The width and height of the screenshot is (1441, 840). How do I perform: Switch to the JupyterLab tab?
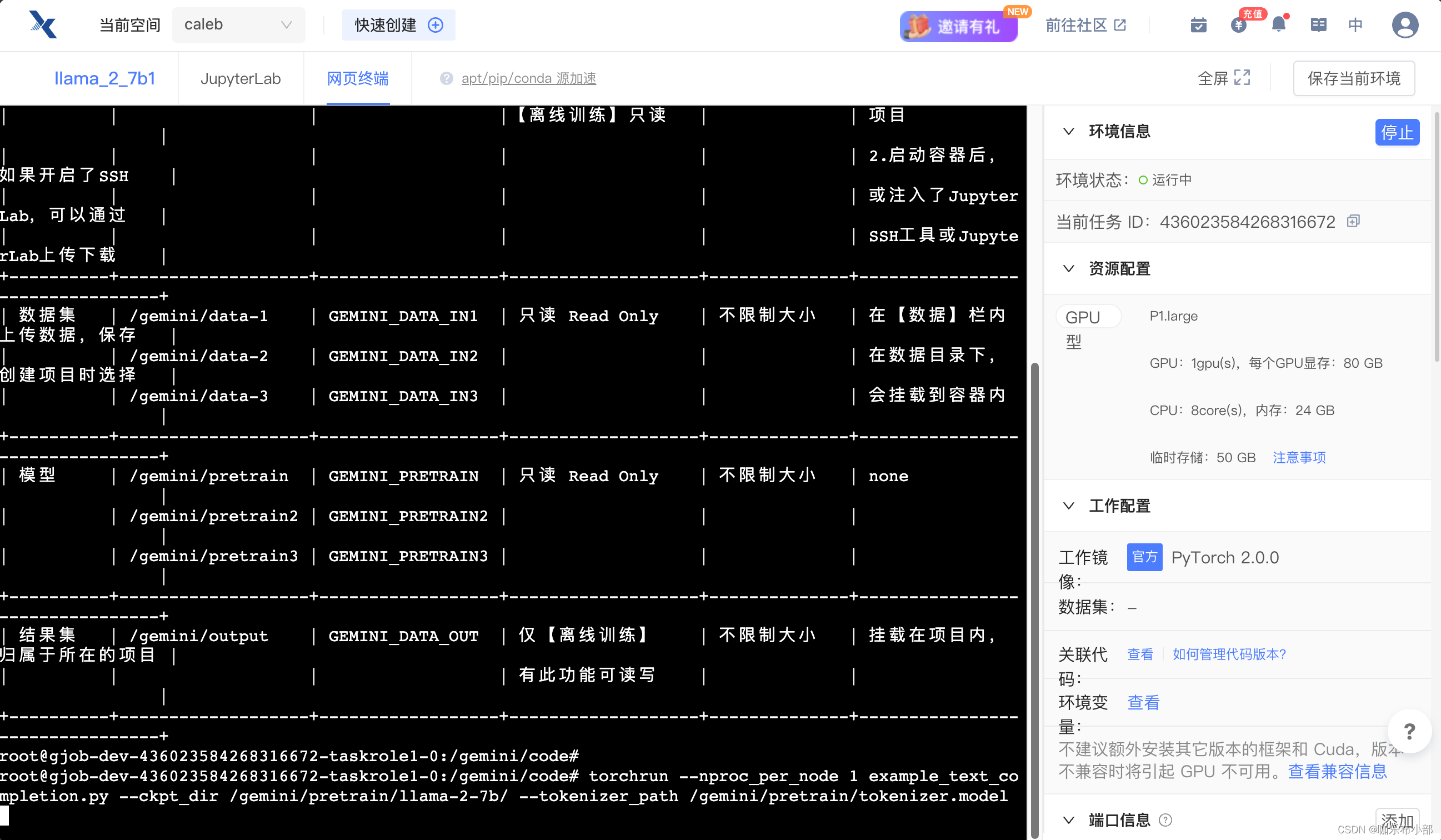tap(240, 78)
